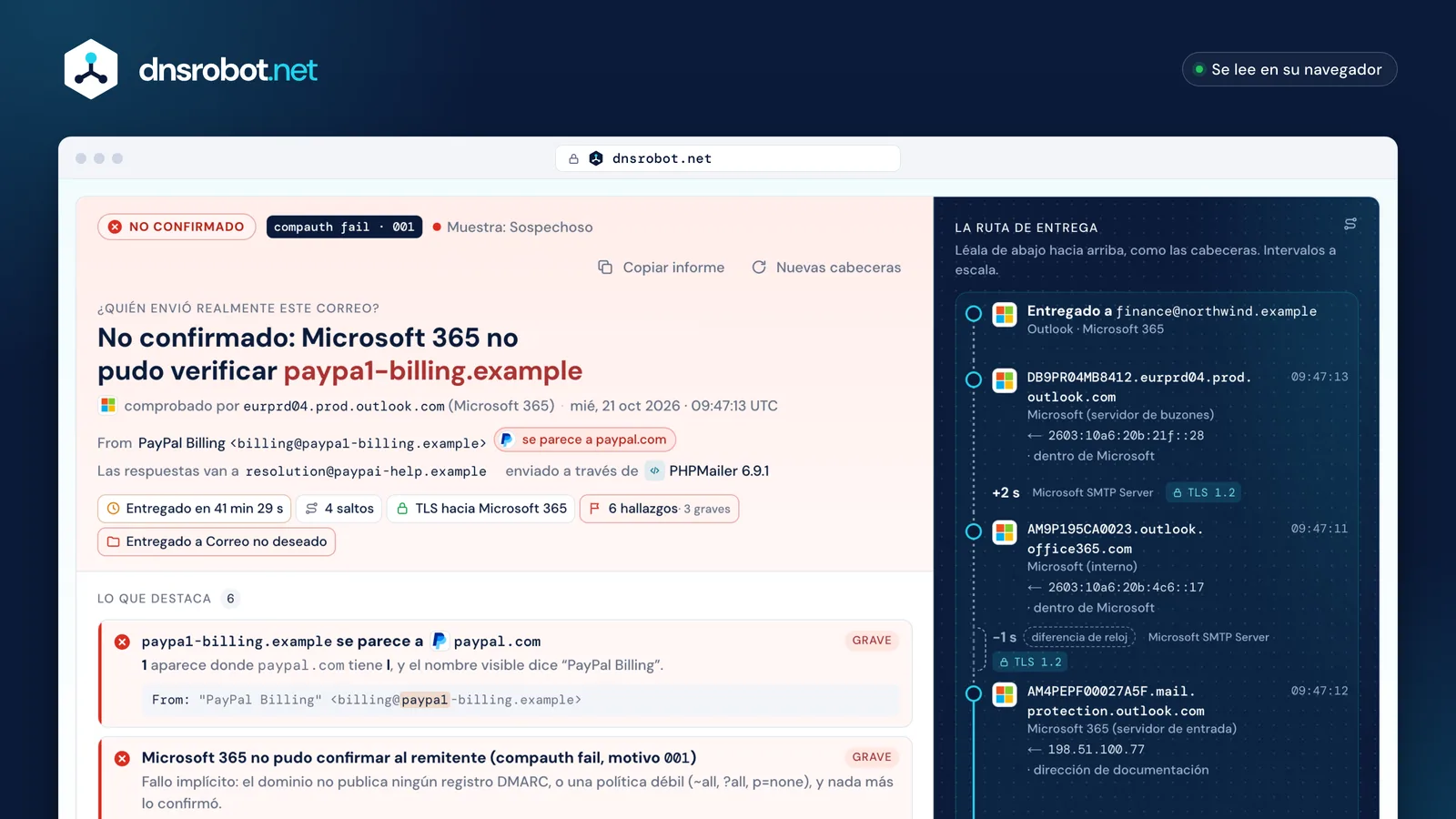1456x819 pixels.
Task: Click the timestamp 09:47:12
Action: pos(1319,691)
